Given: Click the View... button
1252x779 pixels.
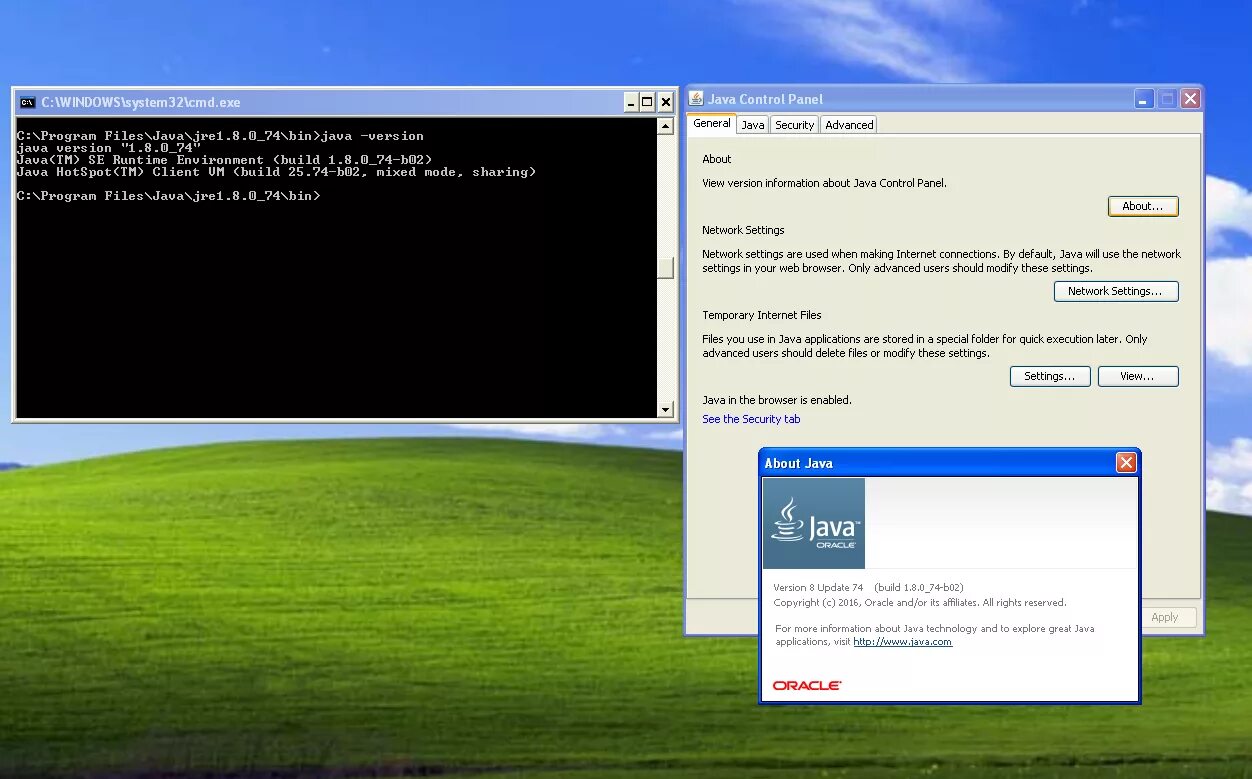Looking at the screenshot, I should coord(1138,376).
